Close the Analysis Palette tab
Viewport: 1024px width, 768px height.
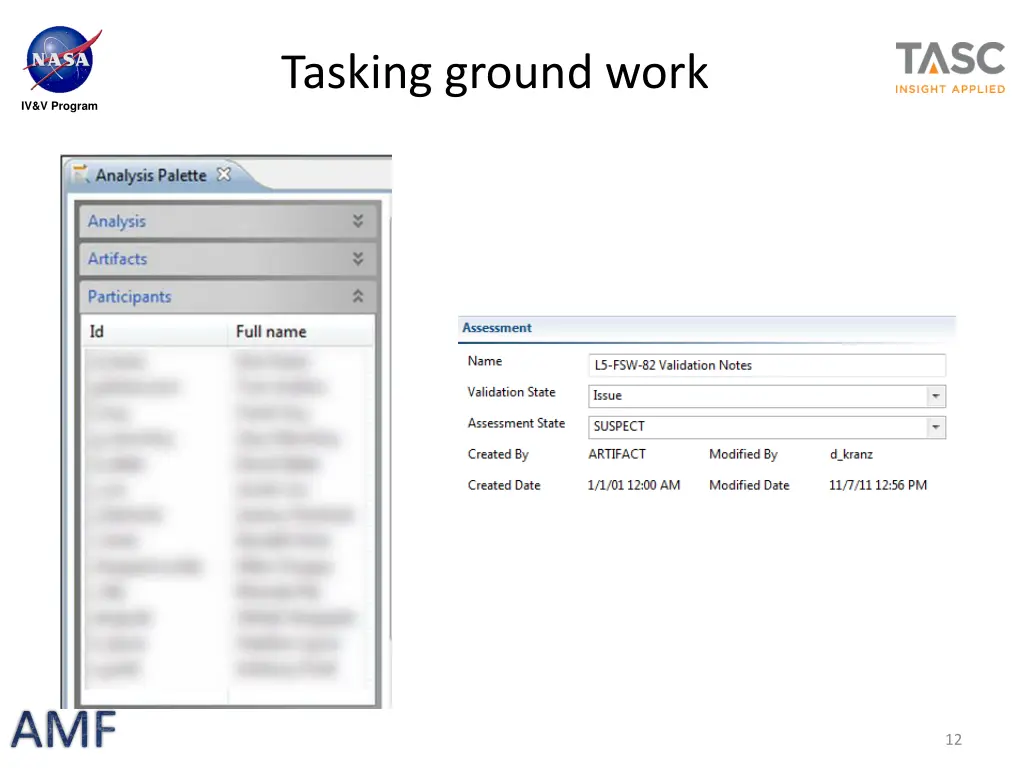pos(224,175)
